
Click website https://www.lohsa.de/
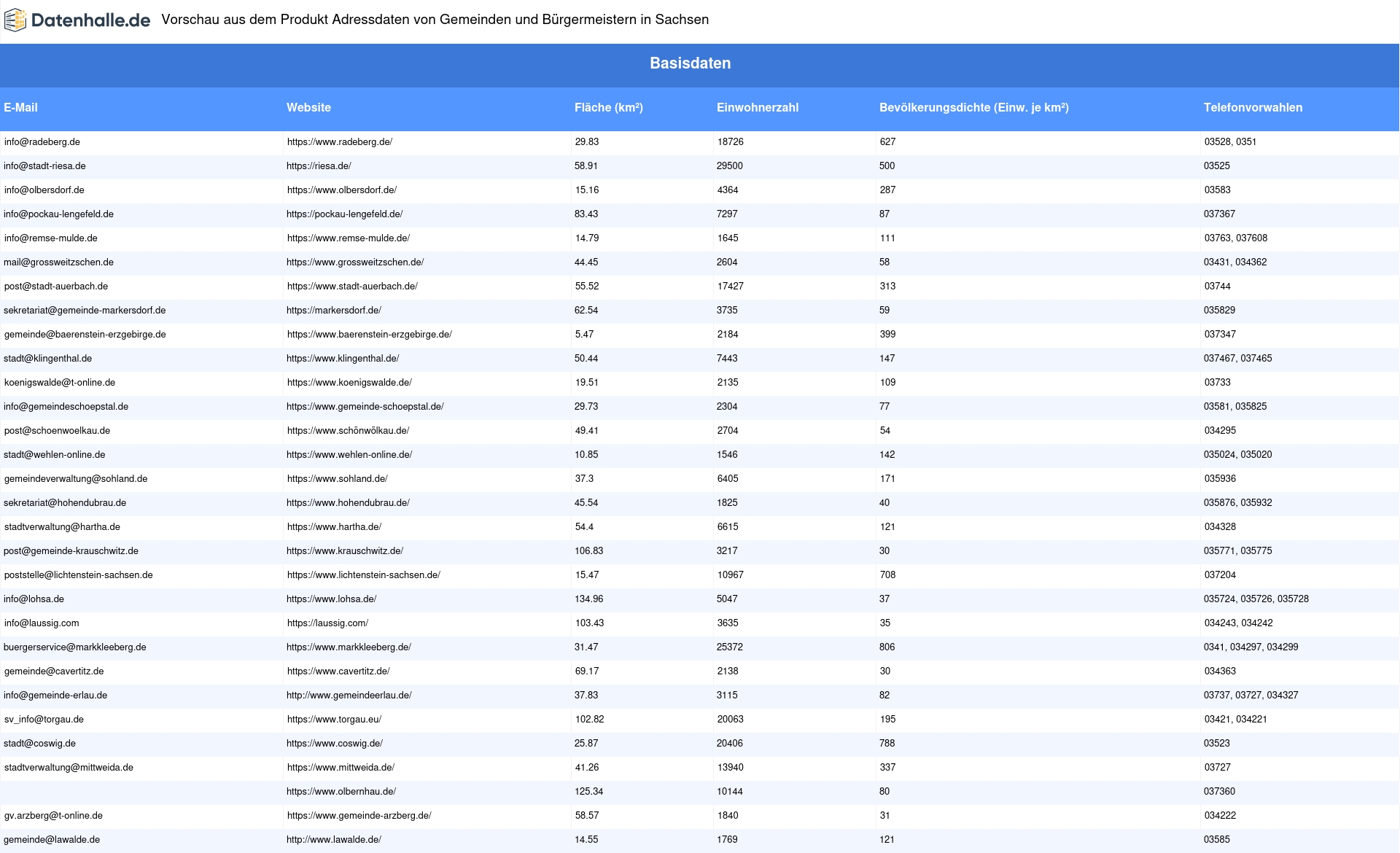332,599
